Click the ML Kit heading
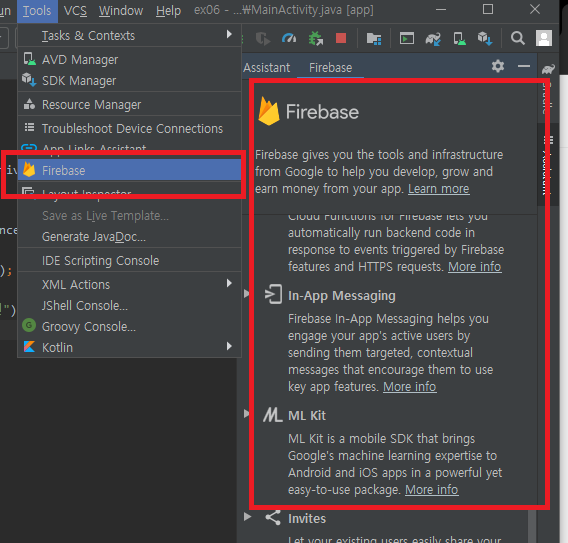The height and width of the screenshot is (543, 568). click(307, 415)
